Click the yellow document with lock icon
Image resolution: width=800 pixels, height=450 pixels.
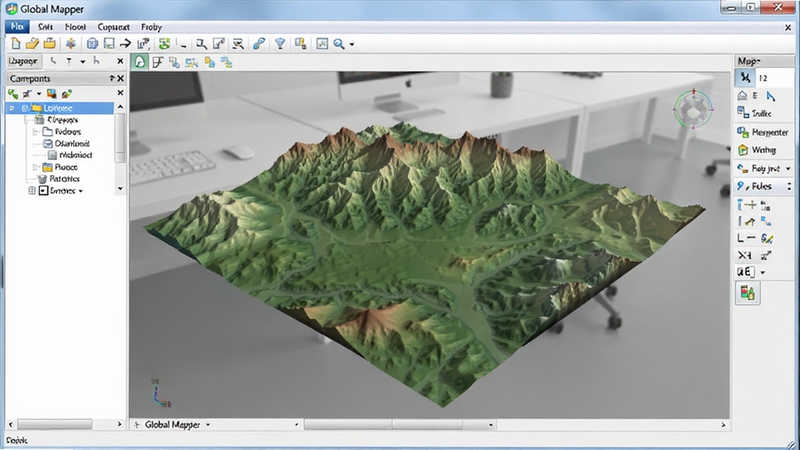tap(301, 44)
